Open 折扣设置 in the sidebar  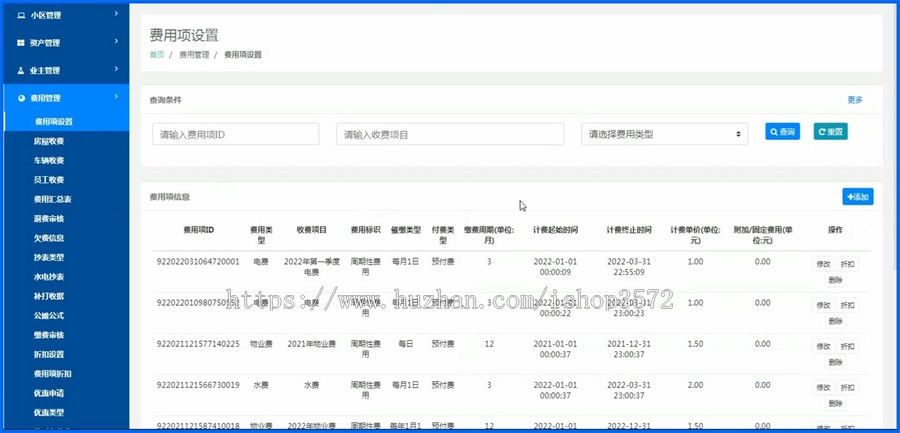(x=49, y=354)
